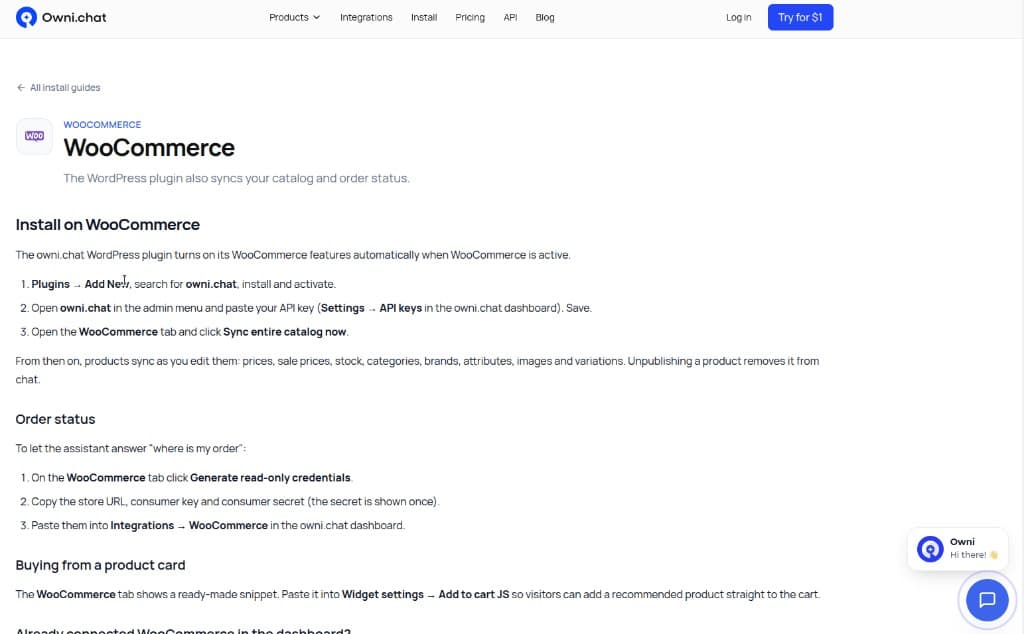Click the Owni avatar in chat greeting
This screenshot has width=1024, height=634.
[x=930, y=548]
